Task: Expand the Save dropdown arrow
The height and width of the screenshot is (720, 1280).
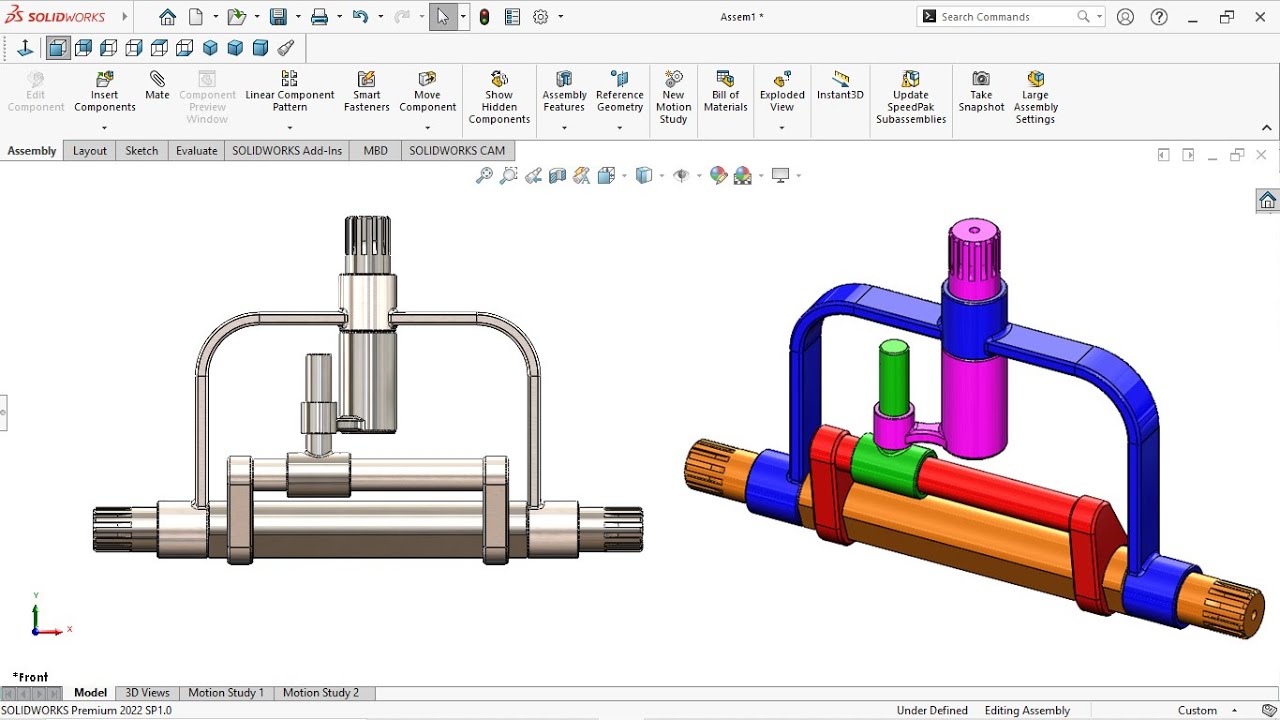Action: pos(298,17)
